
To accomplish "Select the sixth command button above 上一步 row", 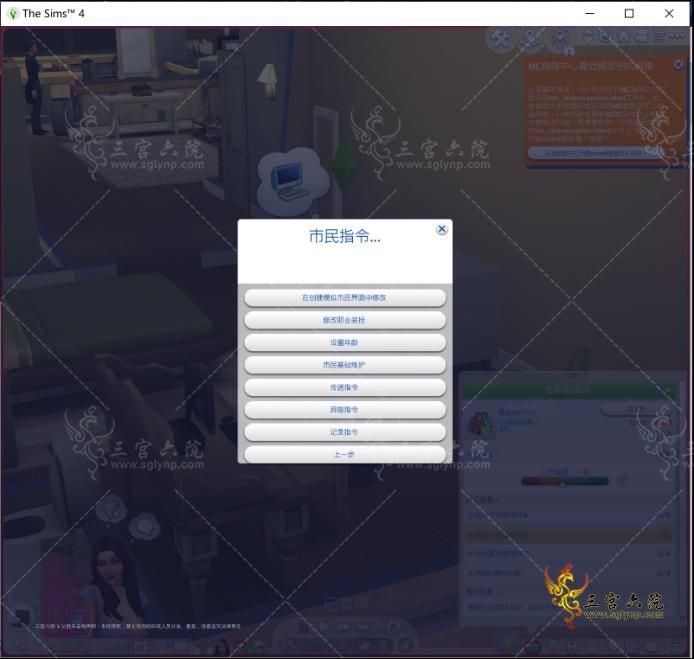I will 345,410.
